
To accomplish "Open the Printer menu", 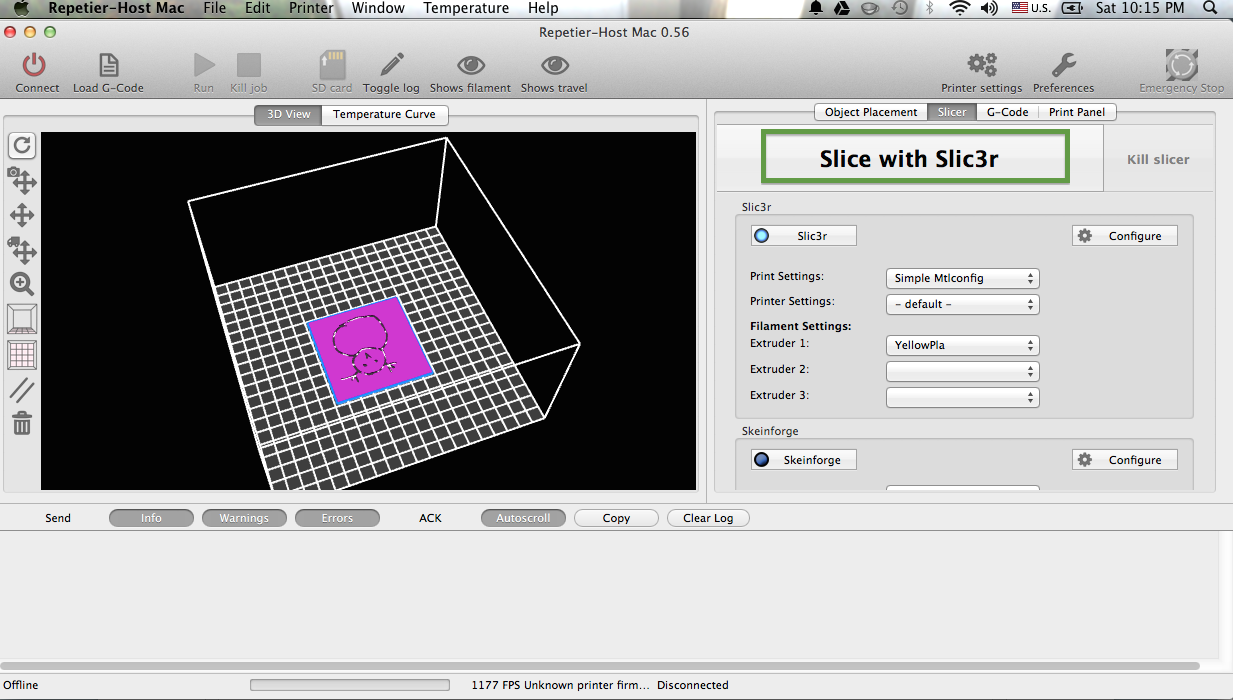I will (x=311, y=8).
